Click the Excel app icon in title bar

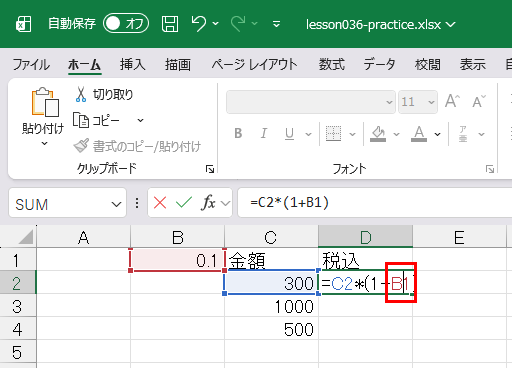[x=24, y=24]
